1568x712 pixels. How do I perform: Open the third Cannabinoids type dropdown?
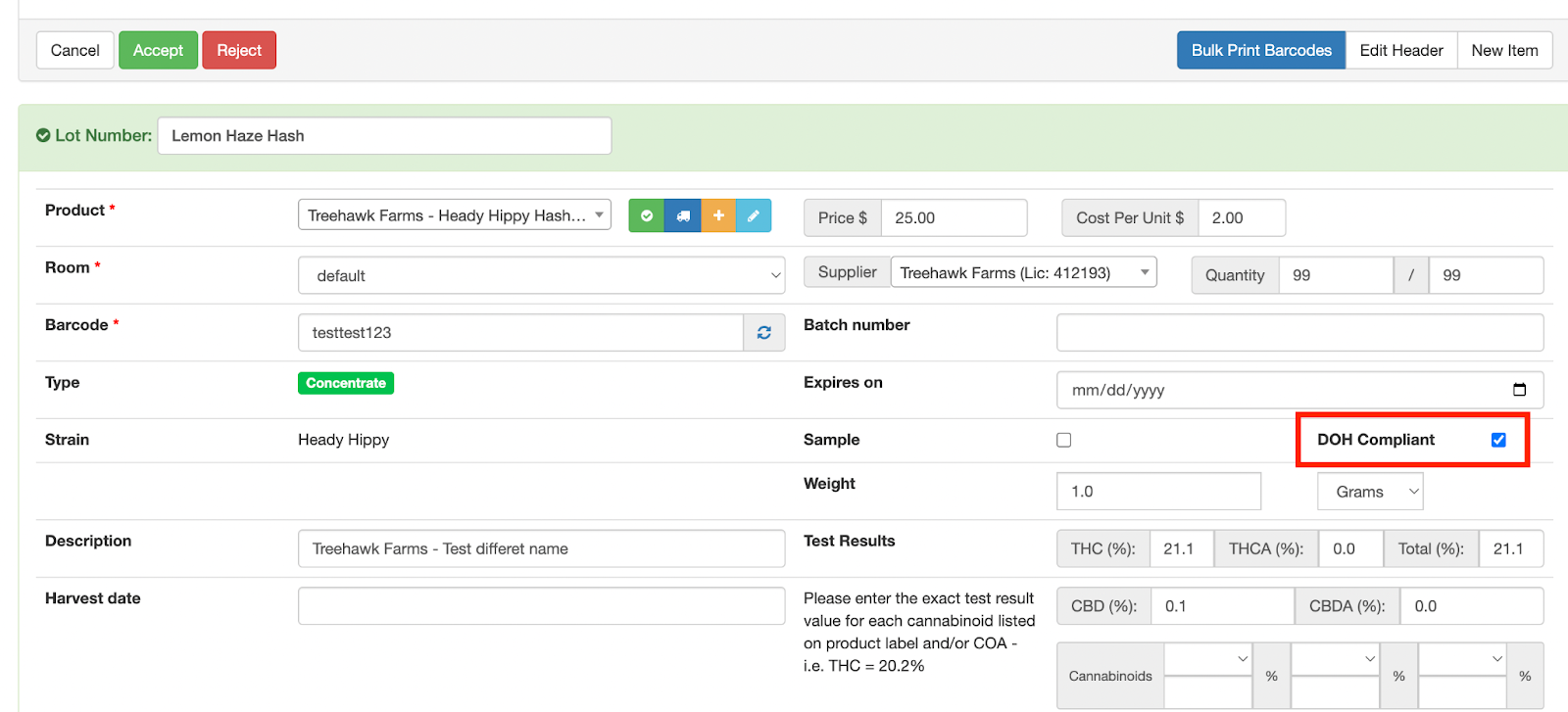click(1462, 659)
